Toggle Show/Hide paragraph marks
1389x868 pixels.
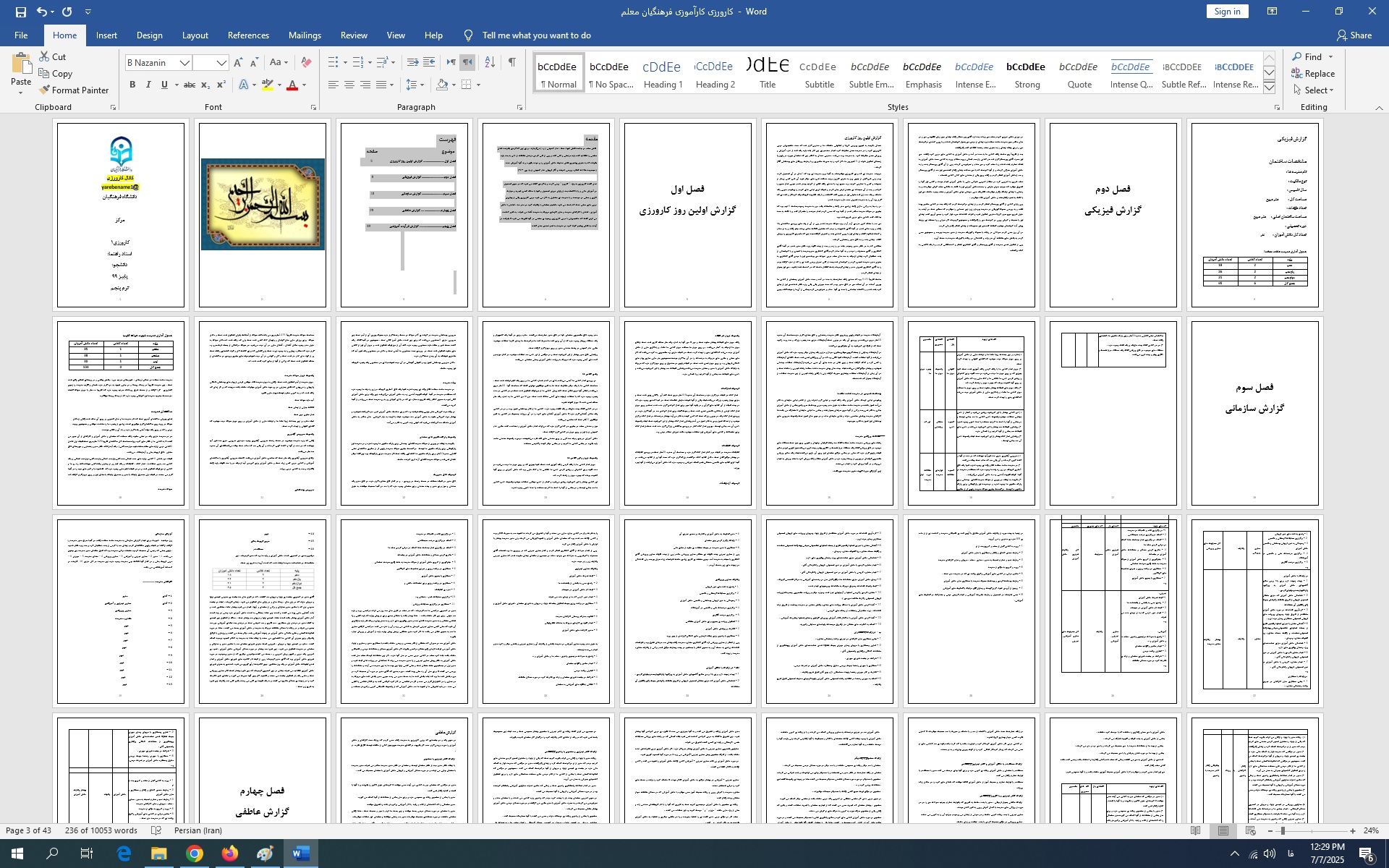point(512,63)
